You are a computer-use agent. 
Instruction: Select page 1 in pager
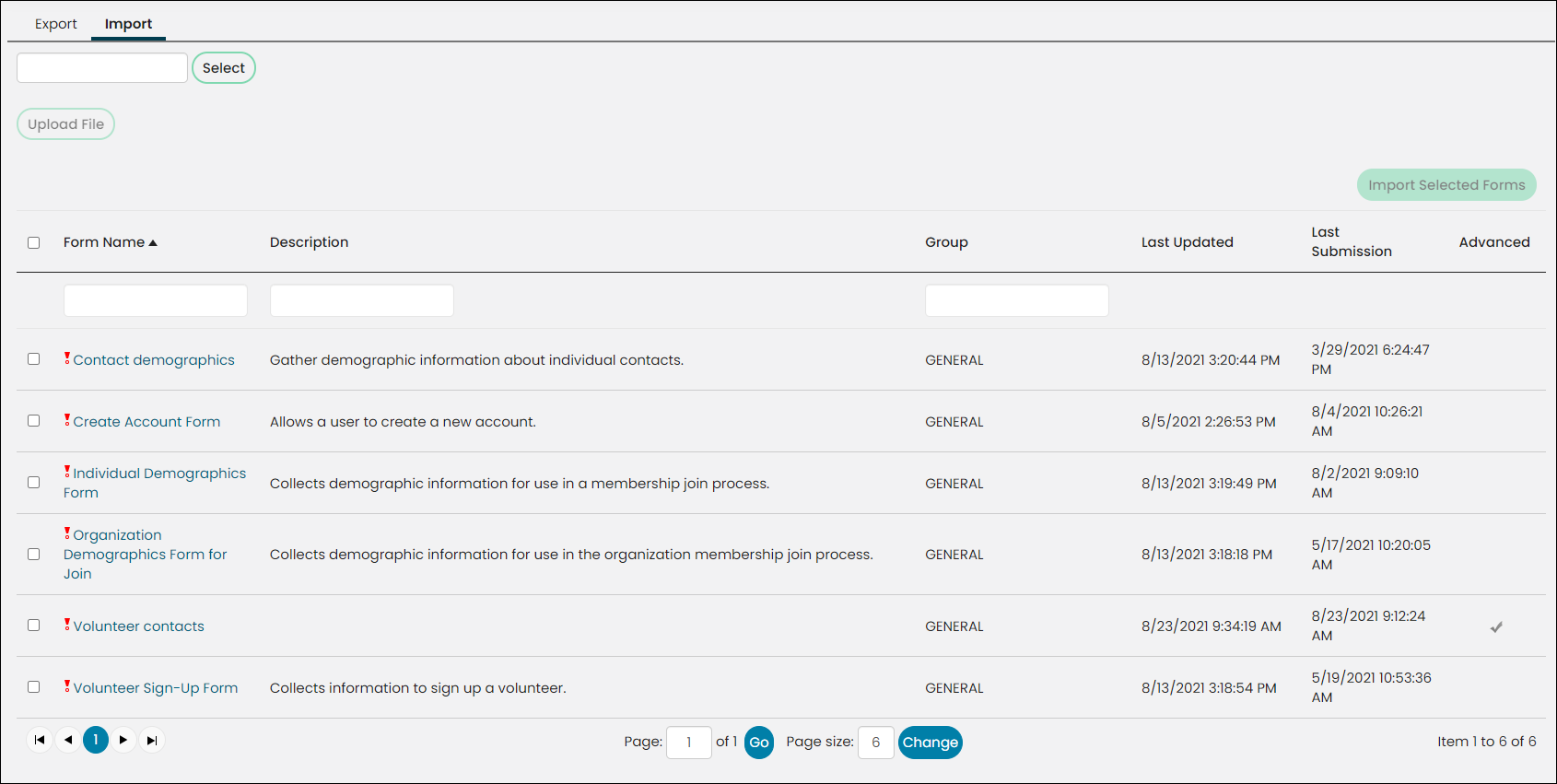(x=96, y=740)
